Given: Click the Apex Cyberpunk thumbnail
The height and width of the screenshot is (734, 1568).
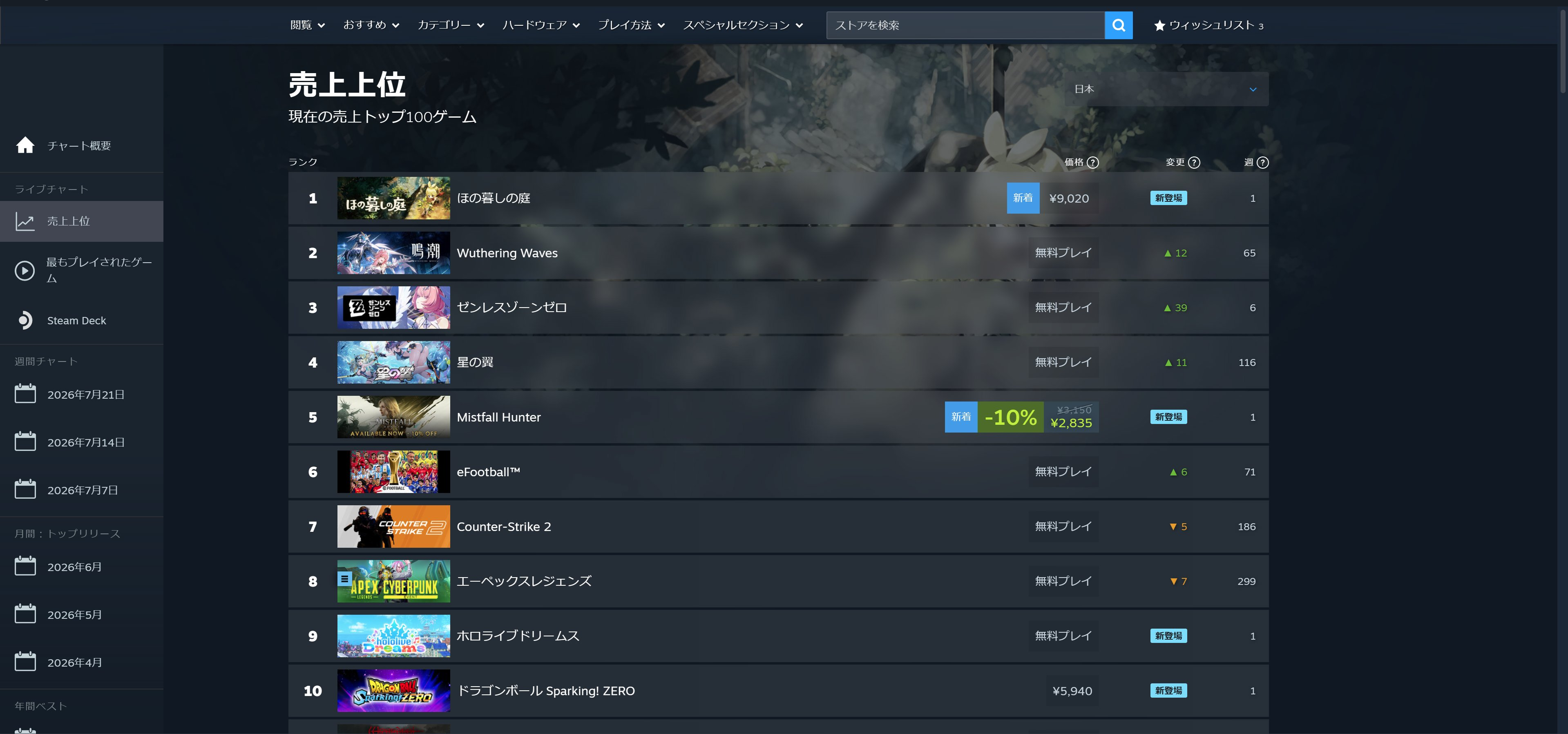Looking at the screenshot, I should pyautogui.click(x=394, y=581).
